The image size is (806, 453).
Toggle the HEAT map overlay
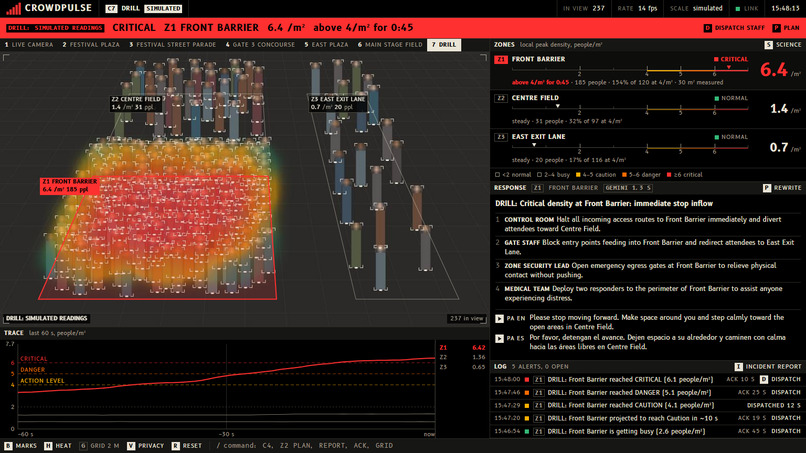(x=58, y=446)
